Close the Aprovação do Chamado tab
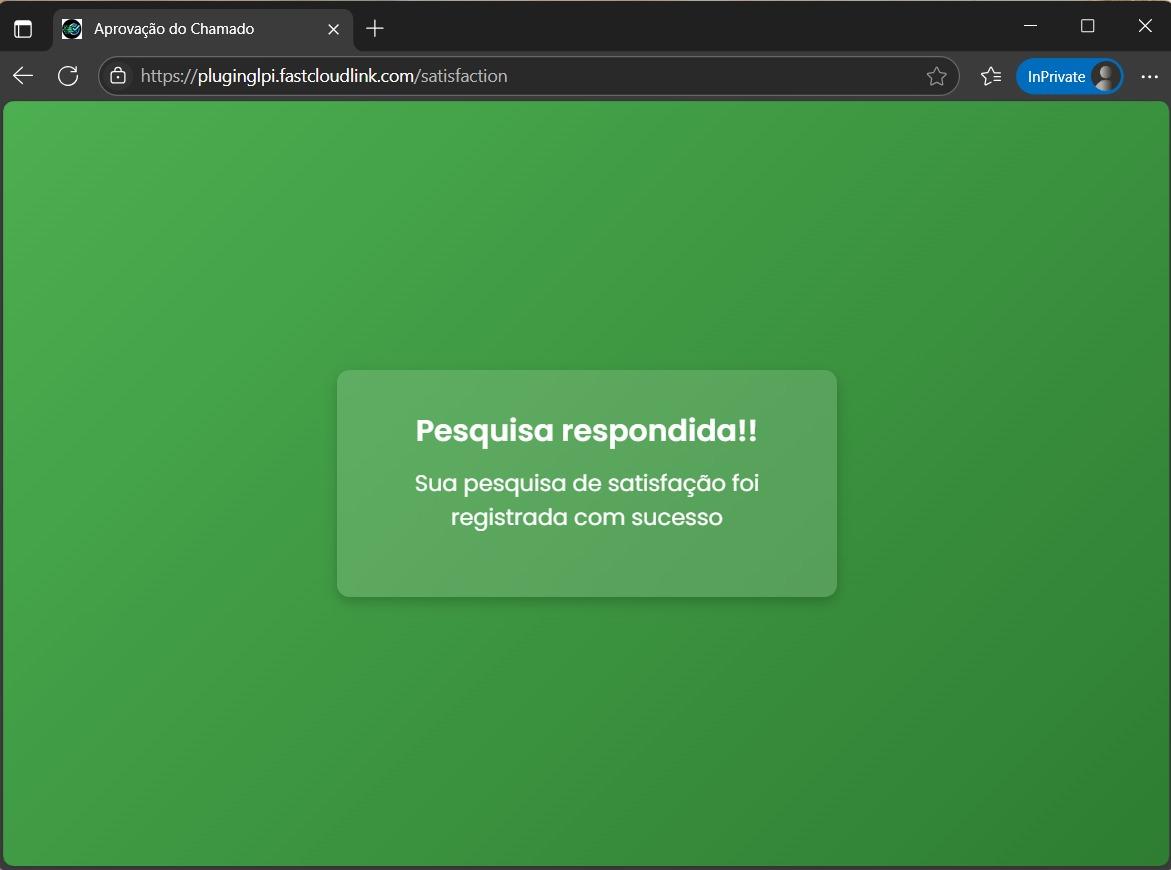Viewport: 1171px width, 870px height. (x=334, y=29)
